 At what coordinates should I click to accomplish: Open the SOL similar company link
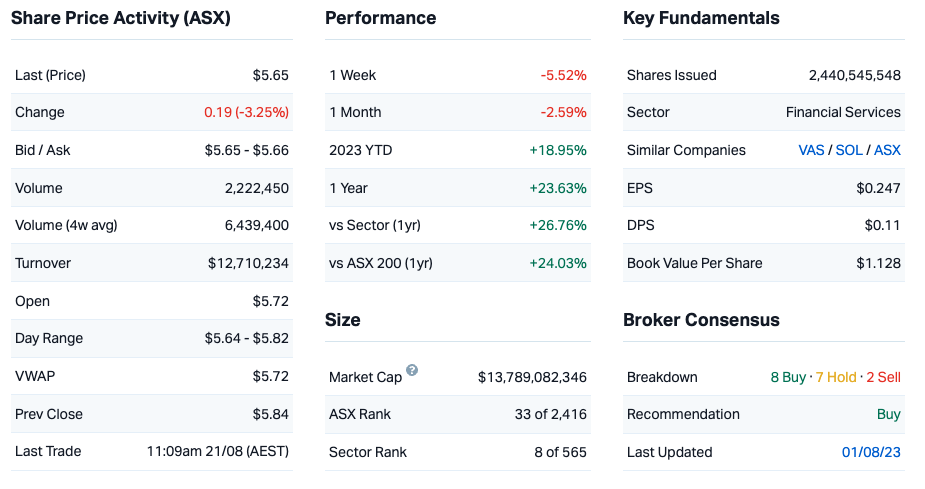pos(849,150)
